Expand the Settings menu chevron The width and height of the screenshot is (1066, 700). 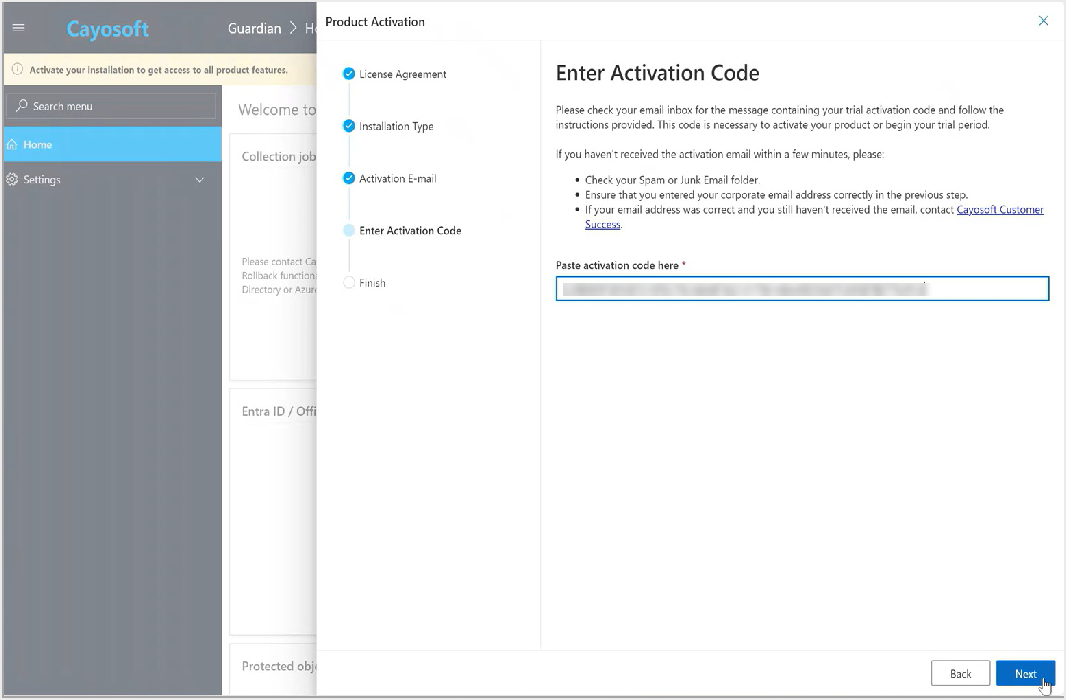coord(199,180)
